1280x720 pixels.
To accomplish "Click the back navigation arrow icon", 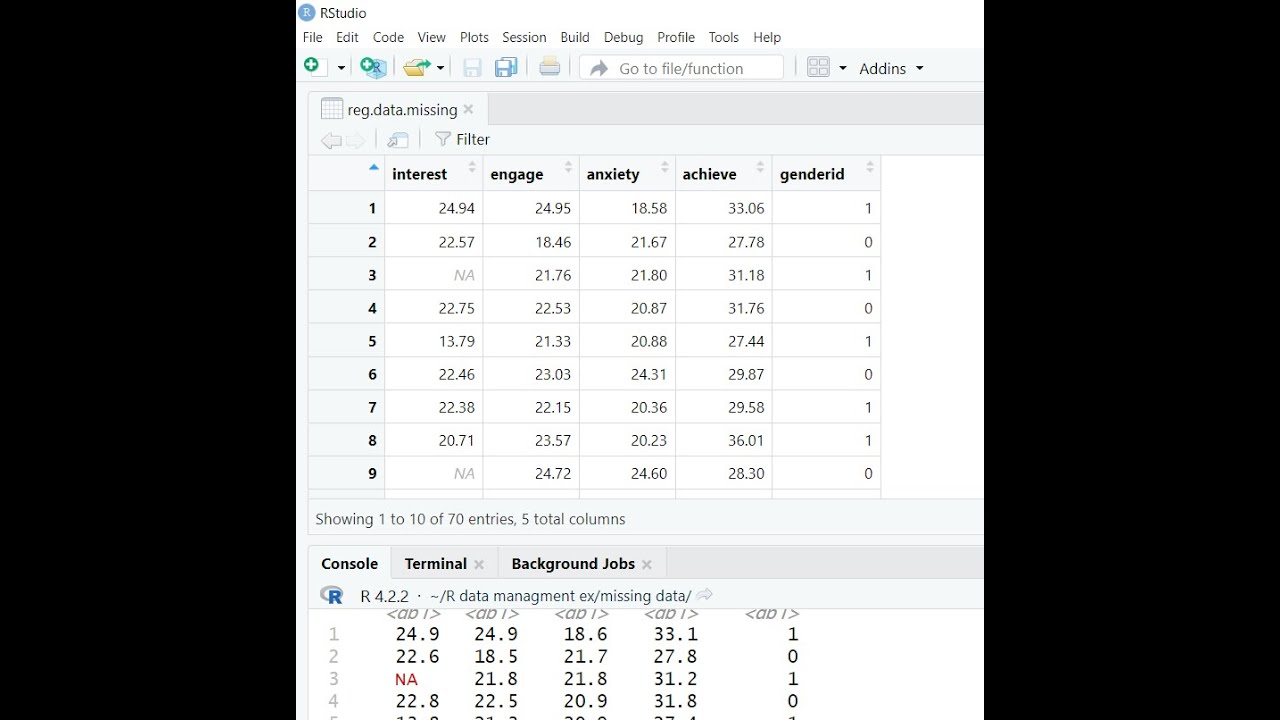I will 331,140.
